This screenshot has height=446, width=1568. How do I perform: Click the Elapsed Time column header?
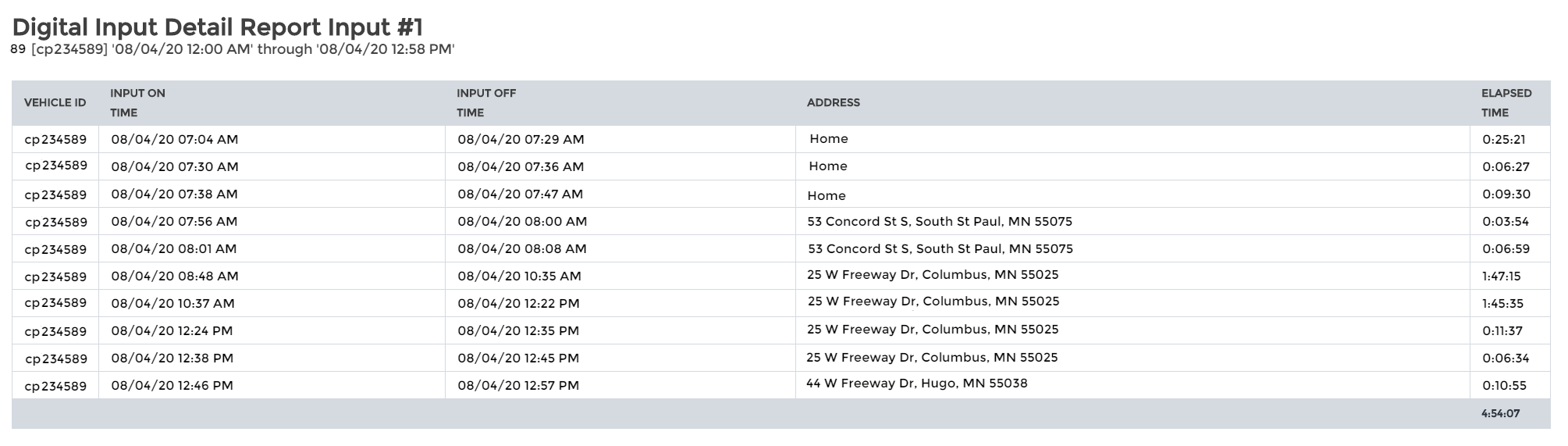(x=1506, y=102)
